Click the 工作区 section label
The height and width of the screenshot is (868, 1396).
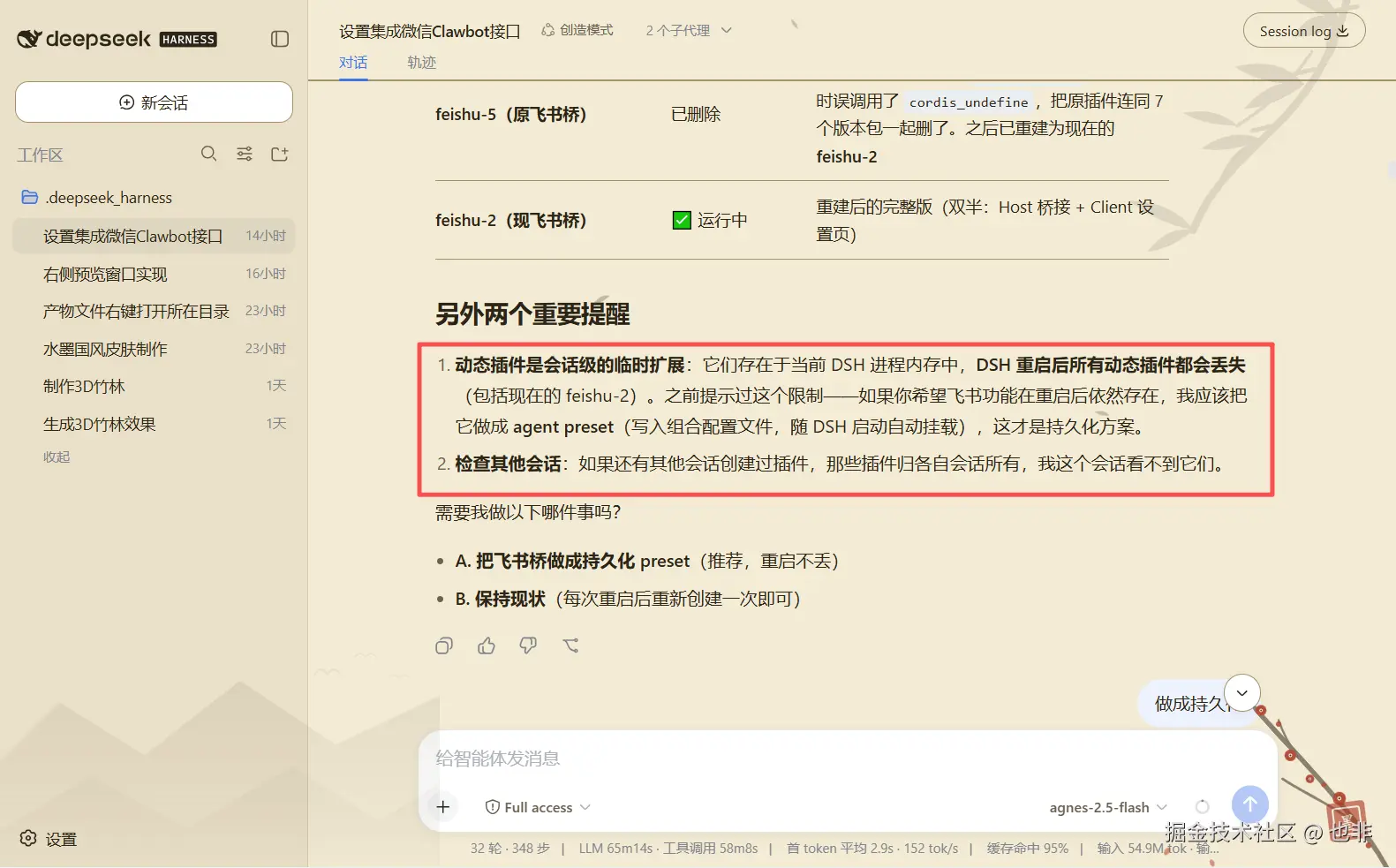point(41,155)
